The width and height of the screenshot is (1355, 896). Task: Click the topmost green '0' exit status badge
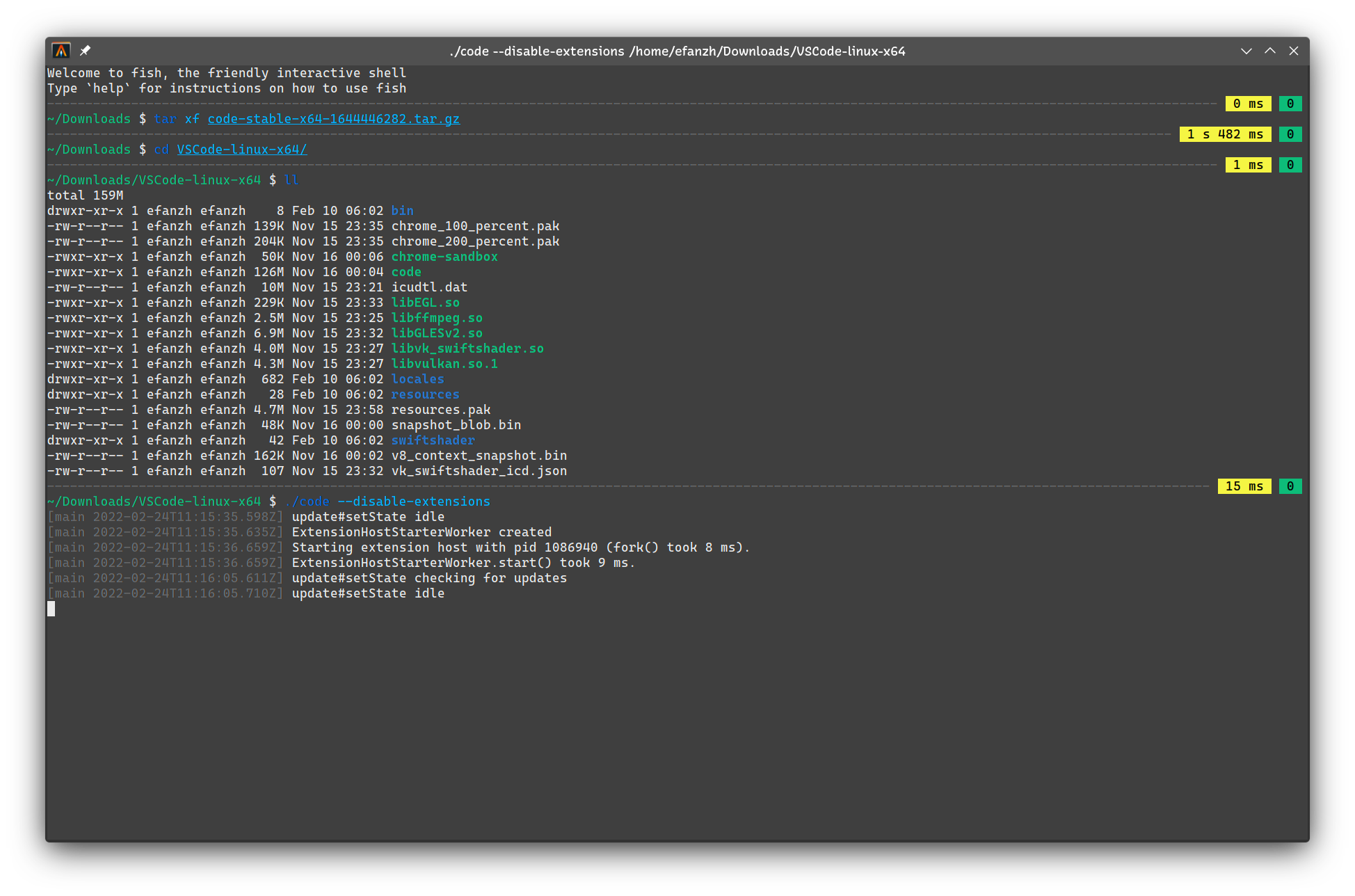[x=1290, y=103]
